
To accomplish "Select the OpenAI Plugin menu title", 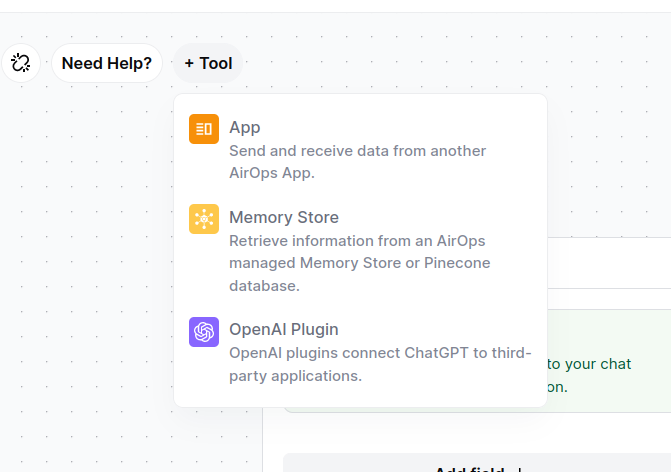I will coord(284,330).
